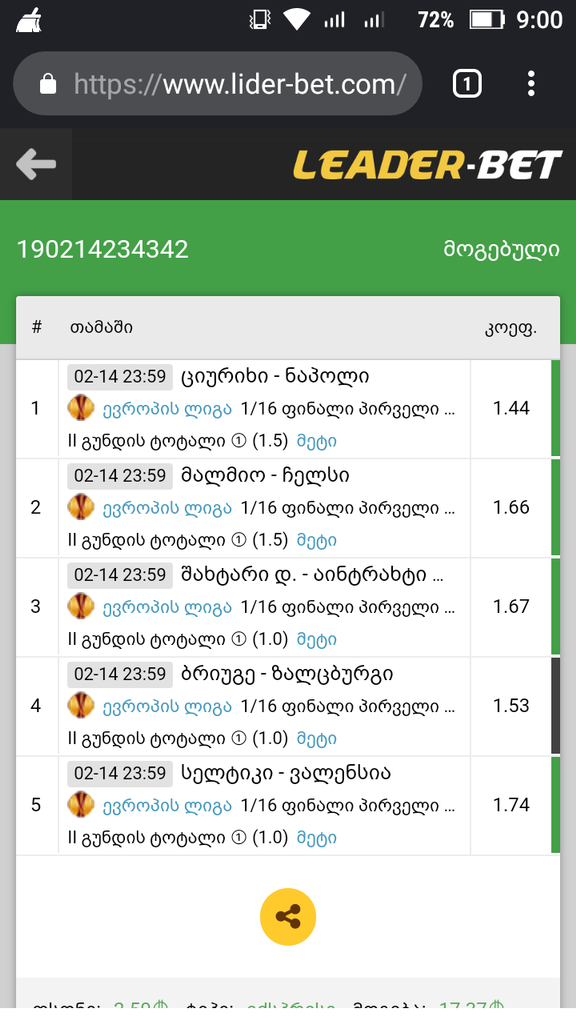Open ევროპის ლიგა link in სელტიკი row
Screen dimensions: 576x1024
point(167,807)
